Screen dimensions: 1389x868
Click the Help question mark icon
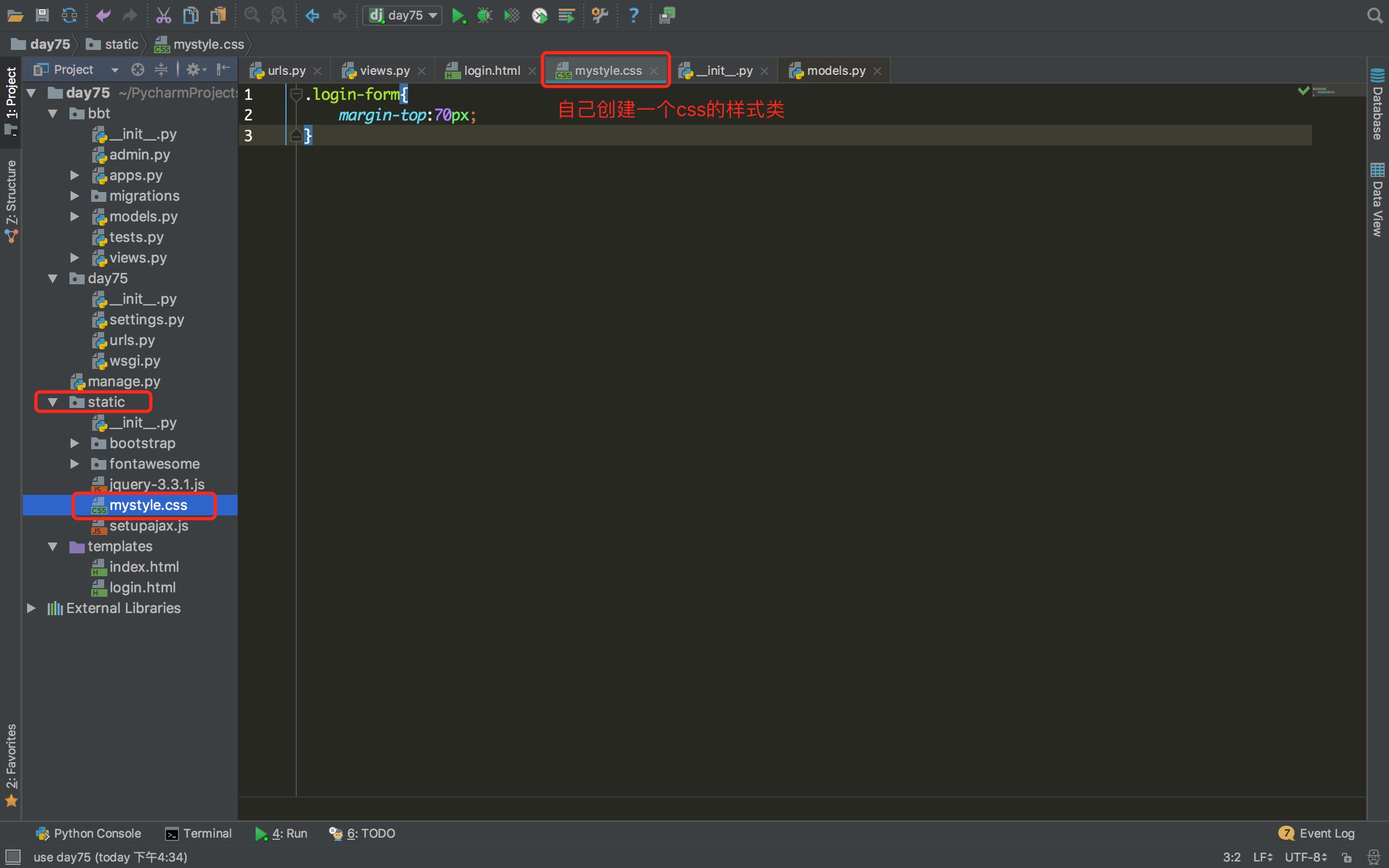(634, 16)
